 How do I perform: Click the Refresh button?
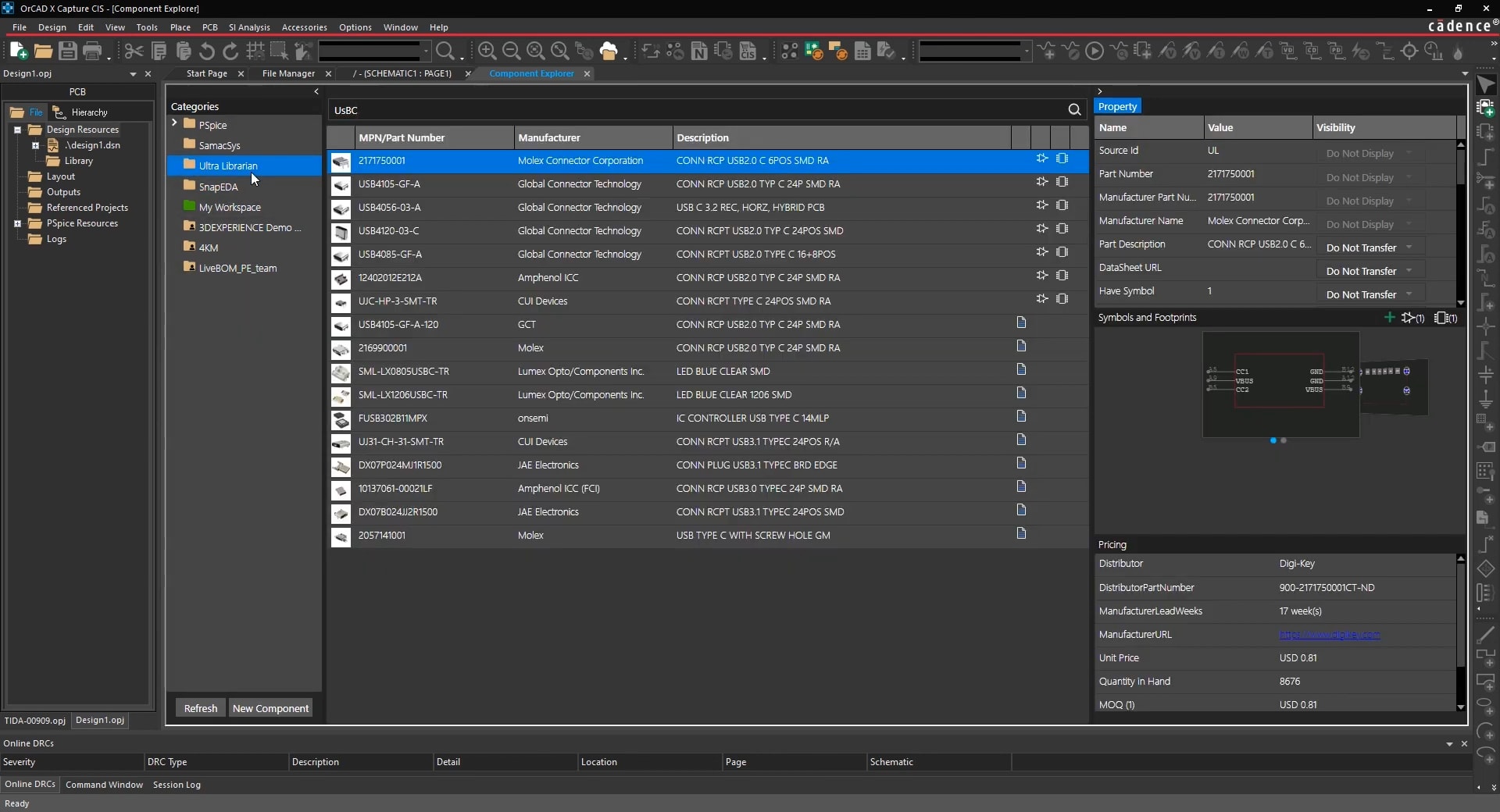[201, 708]
